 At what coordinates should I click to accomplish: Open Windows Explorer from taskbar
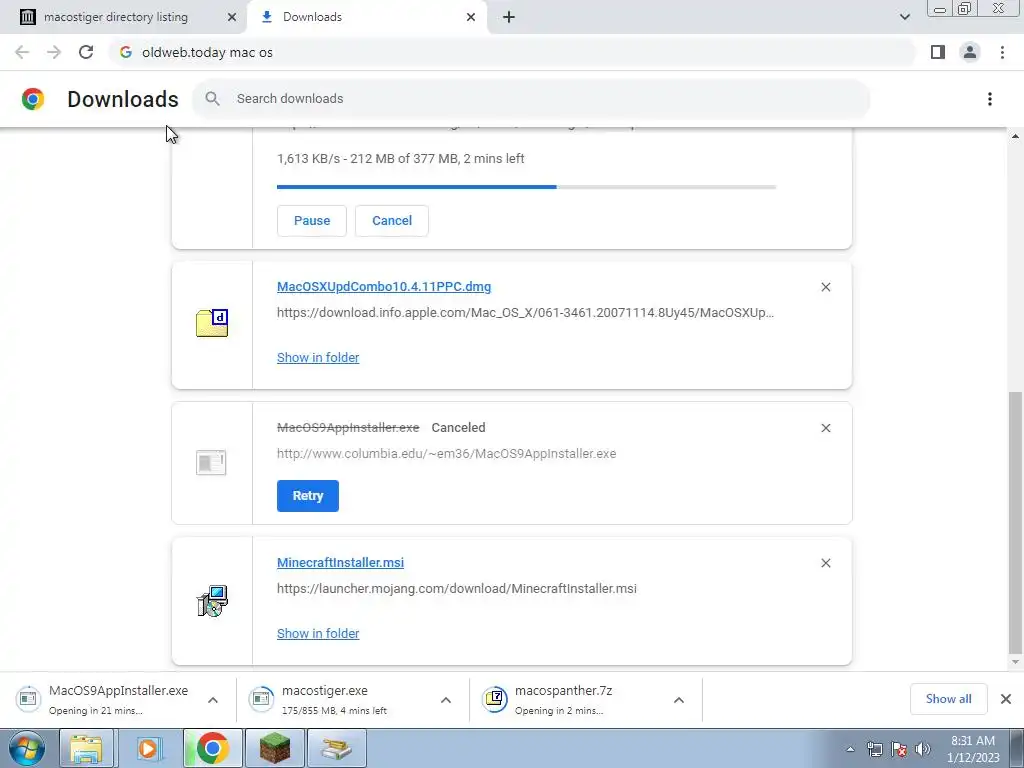(x=86, y=748)
